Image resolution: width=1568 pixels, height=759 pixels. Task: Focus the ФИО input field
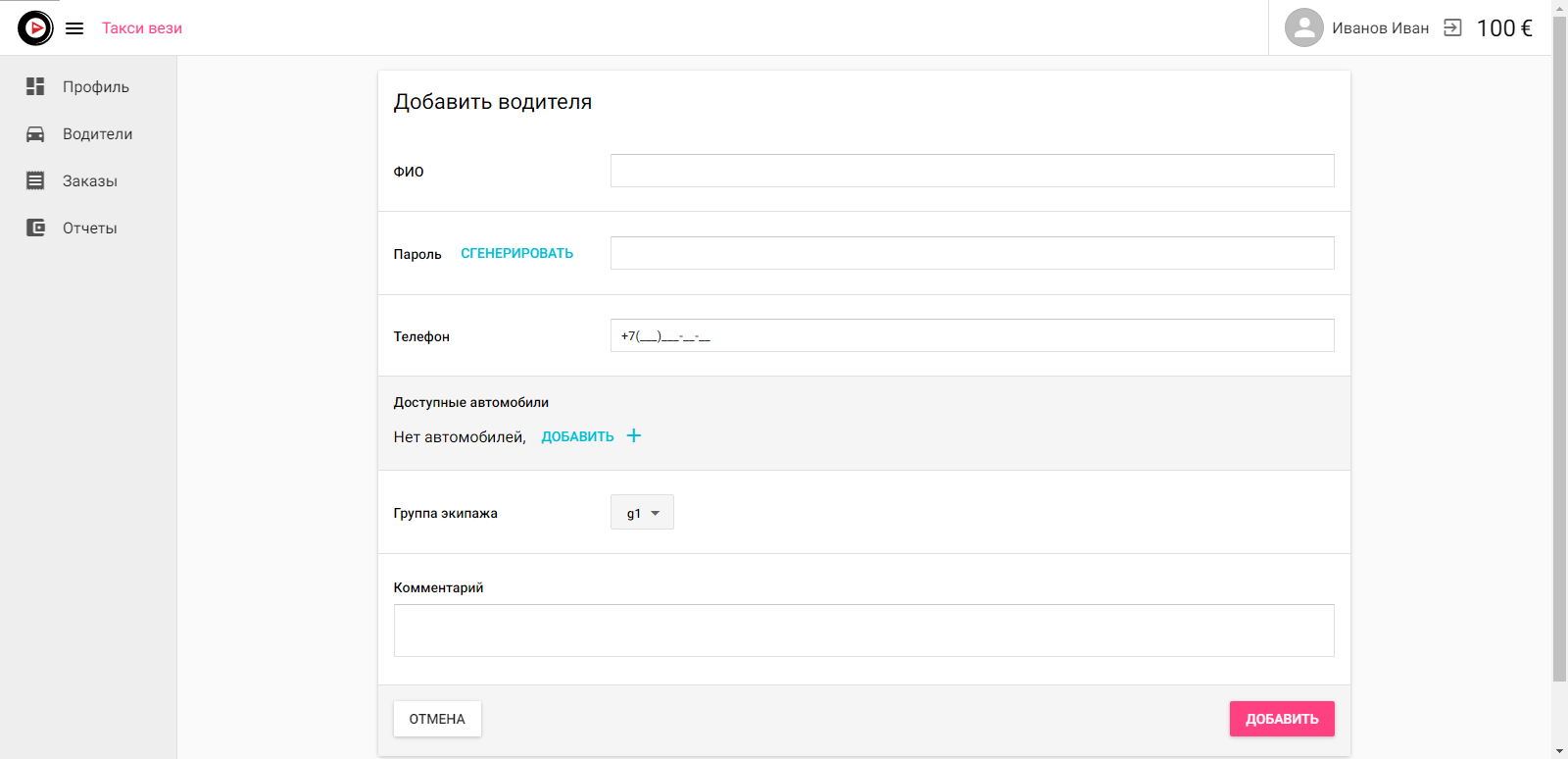[x=971, y=171]
